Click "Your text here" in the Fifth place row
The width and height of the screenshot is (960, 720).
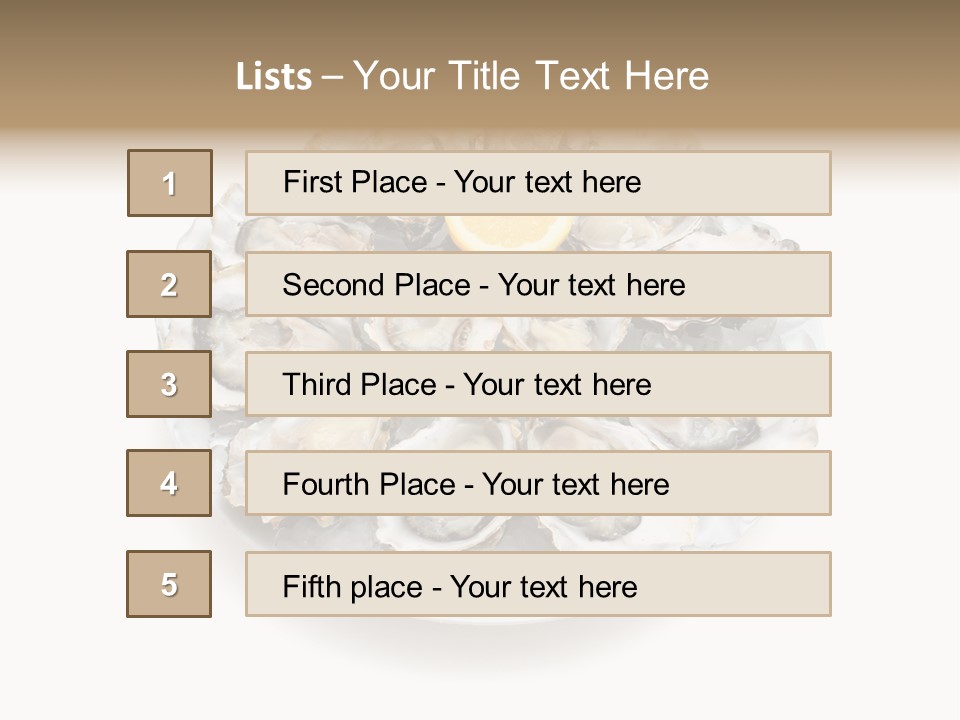[x=543, y=586]
